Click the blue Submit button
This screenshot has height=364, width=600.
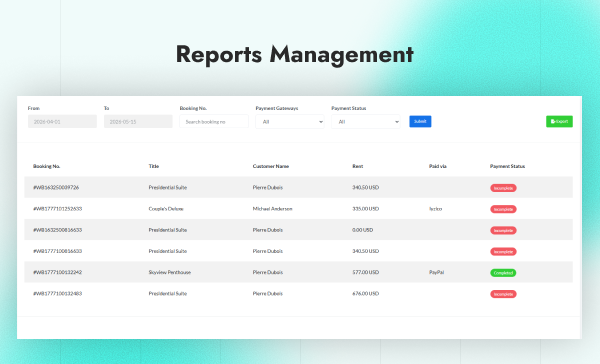click(x=420, y=121)
